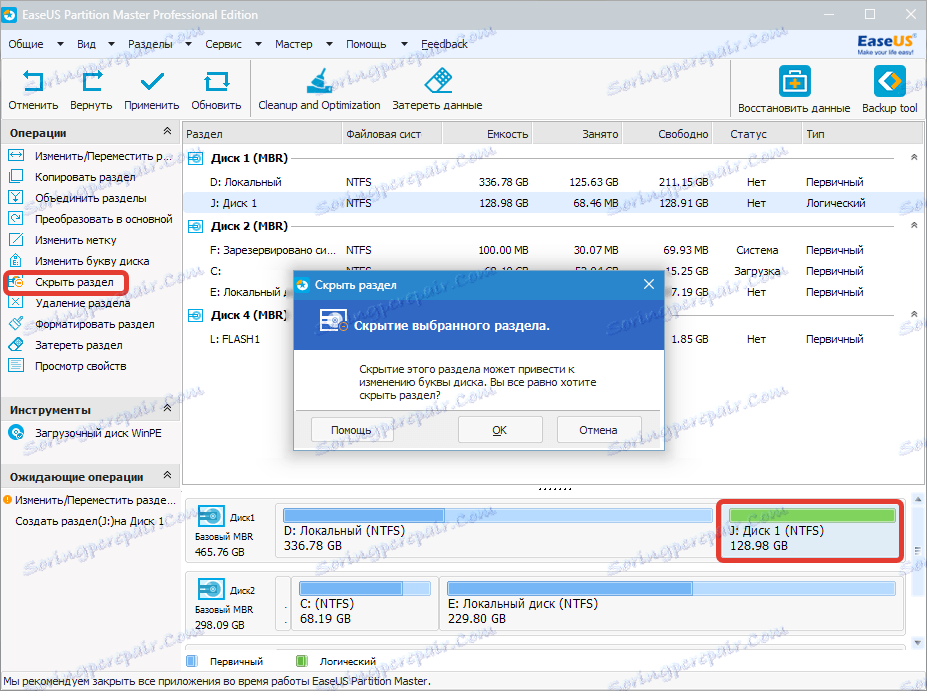This screenshot has width=927, height=691.
Task: Click disk map scrollbar down arrow
Action: (918, 643)
